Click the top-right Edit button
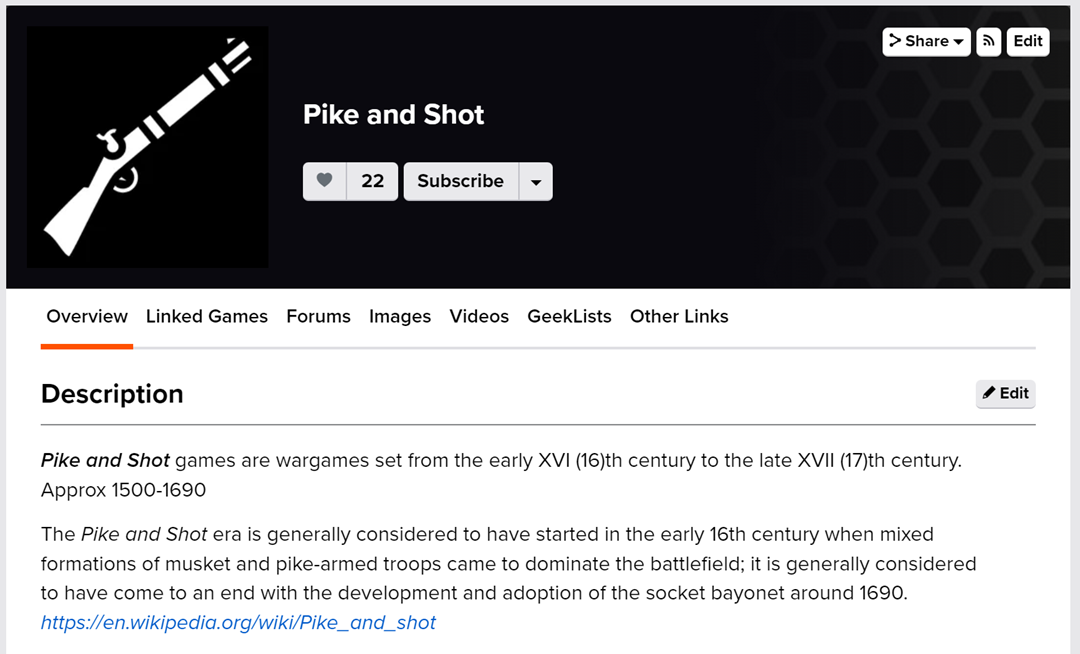This screenshot has width=1080, height=654. click(x=1028, y=41)
